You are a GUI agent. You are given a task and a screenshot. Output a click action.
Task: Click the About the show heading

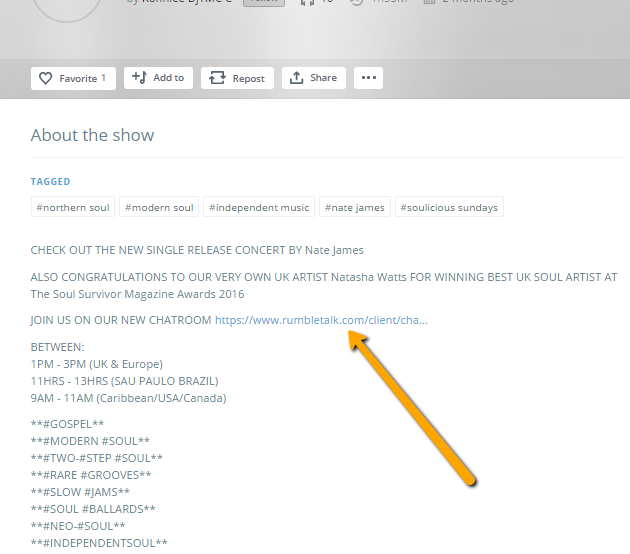coord(92,135)
